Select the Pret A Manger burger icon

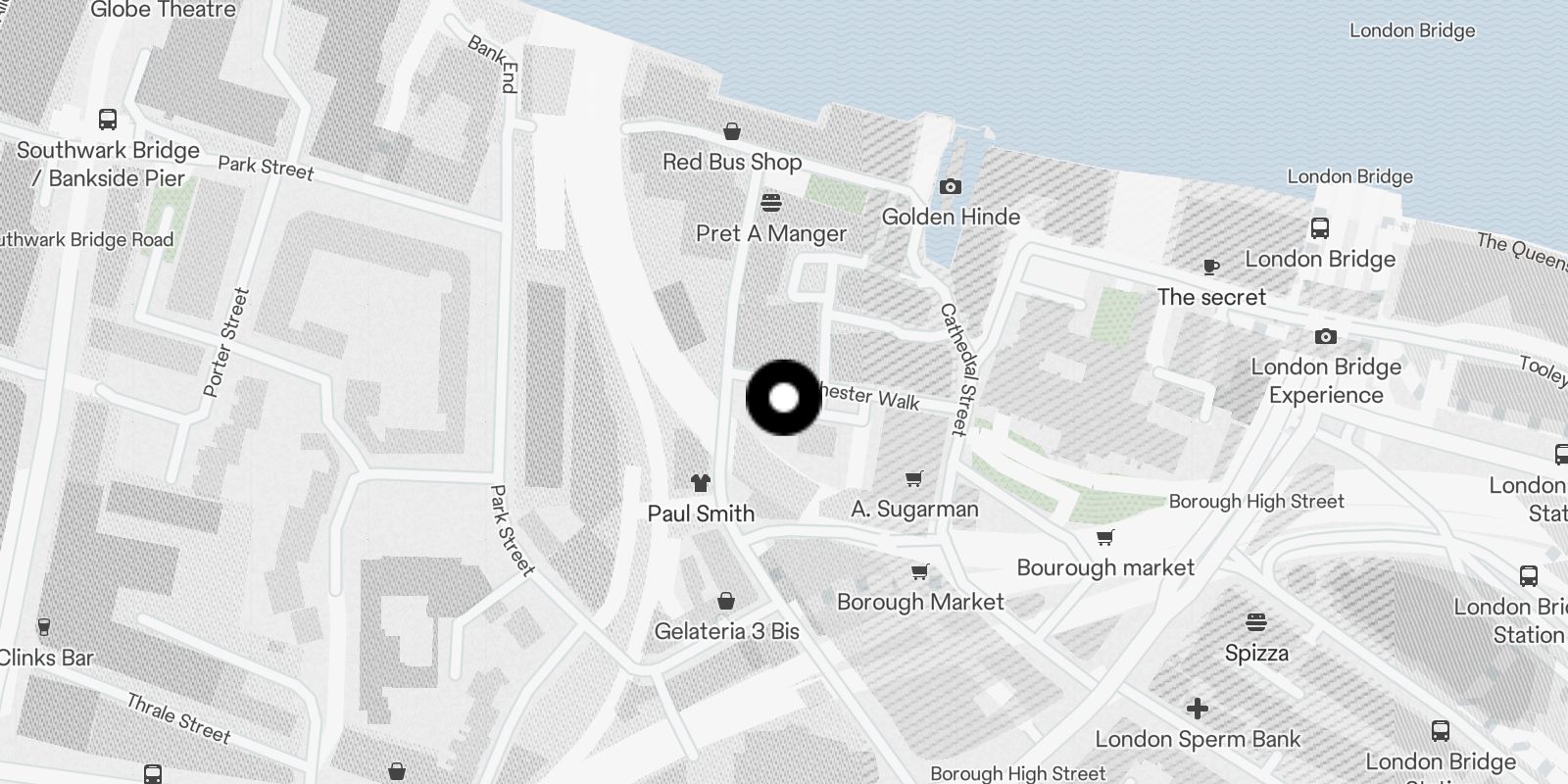point(771,203)
